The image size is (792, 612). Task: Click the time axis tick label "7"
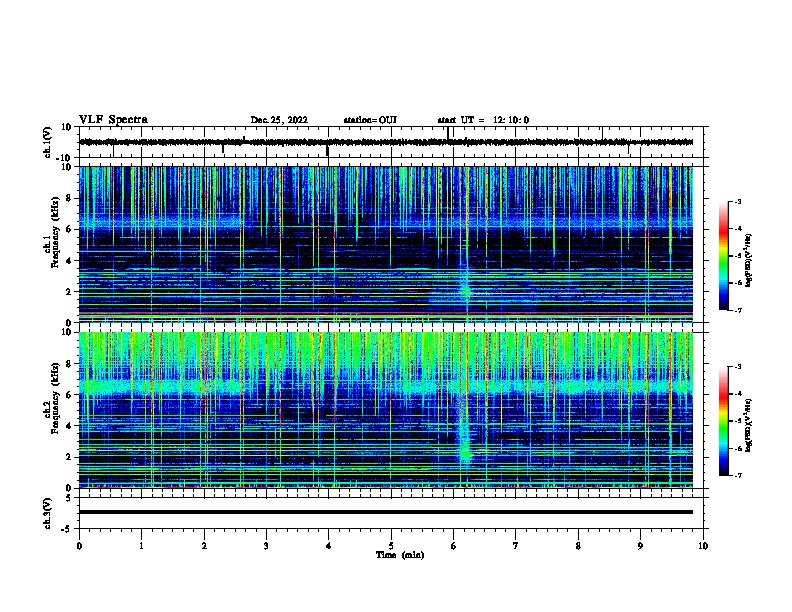pos(515,546)
